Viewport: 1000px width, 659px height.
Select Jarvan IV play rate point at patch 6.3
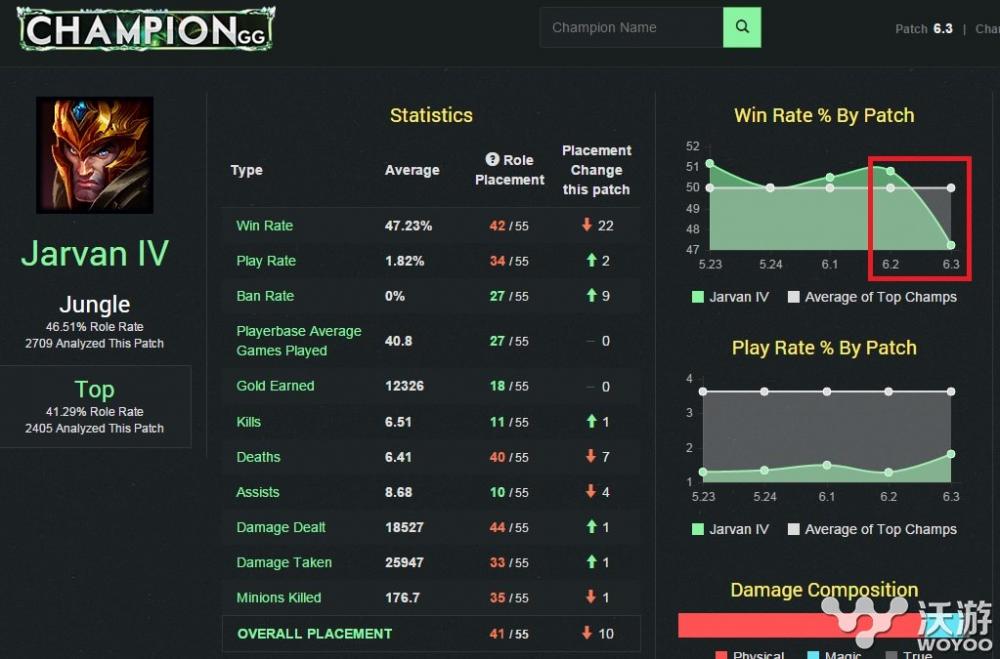(951, 454)
